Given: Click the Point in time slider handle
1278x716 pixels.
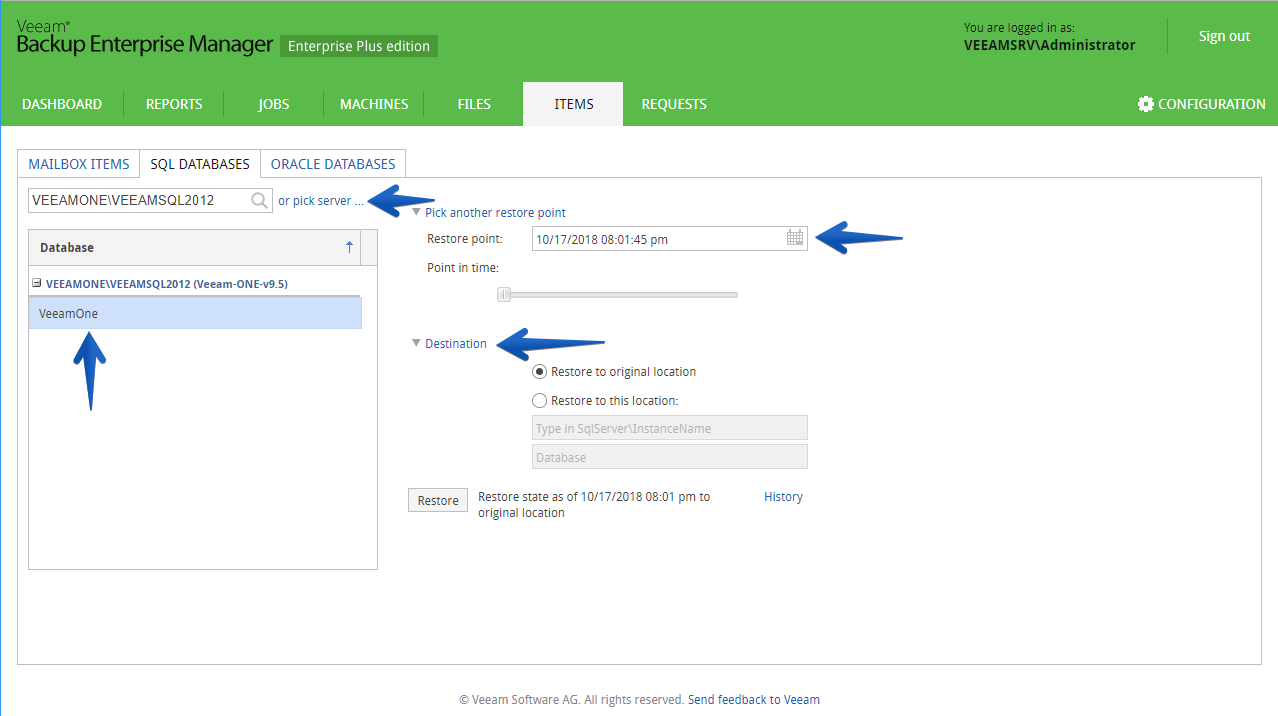Looking at the screenshot, I should point(505,294).
